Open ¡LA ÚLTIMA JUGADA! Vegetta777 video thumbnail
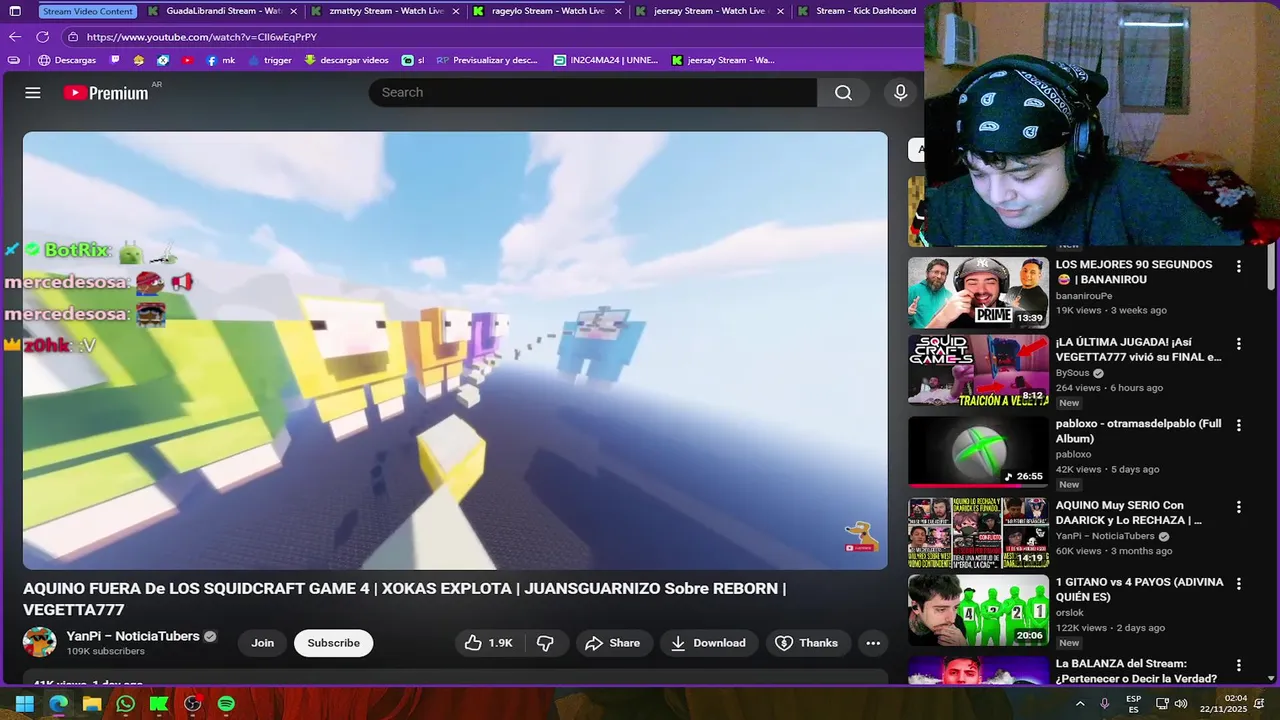The height and width of the screenshot is (720, 1280). (978, 371)
